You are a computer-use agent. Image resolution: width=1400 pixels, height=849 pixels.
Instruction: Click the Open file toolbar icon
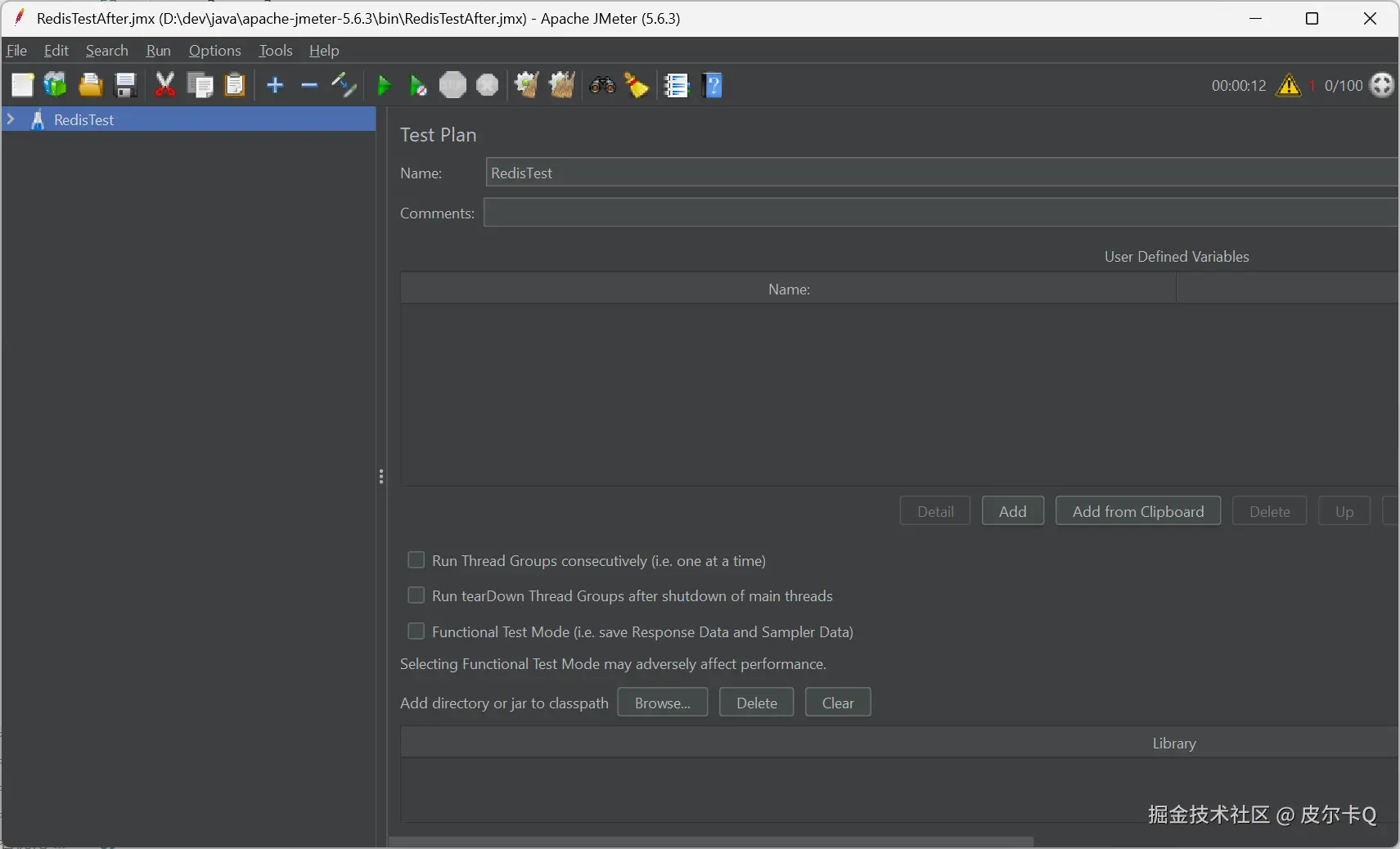90,85
